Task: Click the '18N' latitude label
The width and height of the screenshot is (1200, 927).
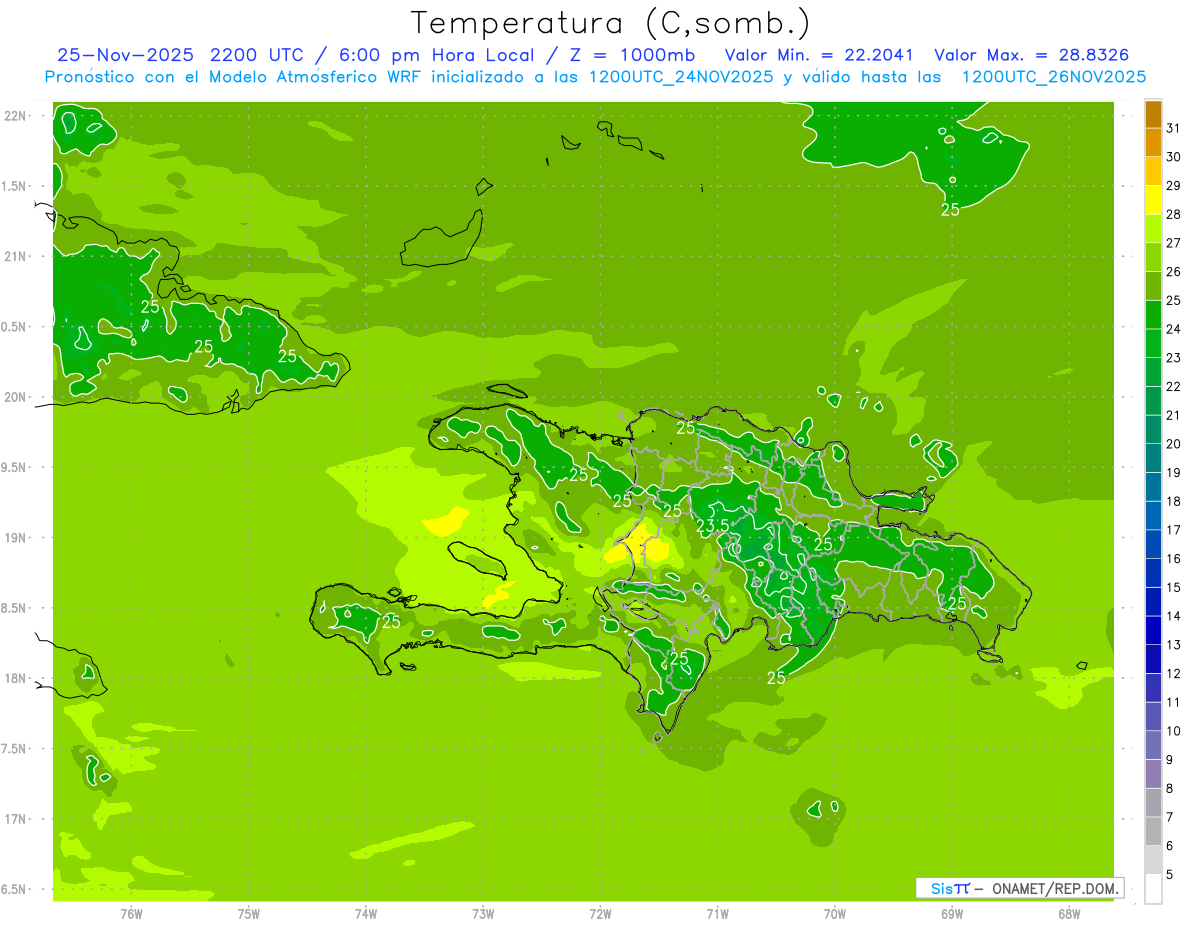Action: pyautogui.click(x=15, y=678)
